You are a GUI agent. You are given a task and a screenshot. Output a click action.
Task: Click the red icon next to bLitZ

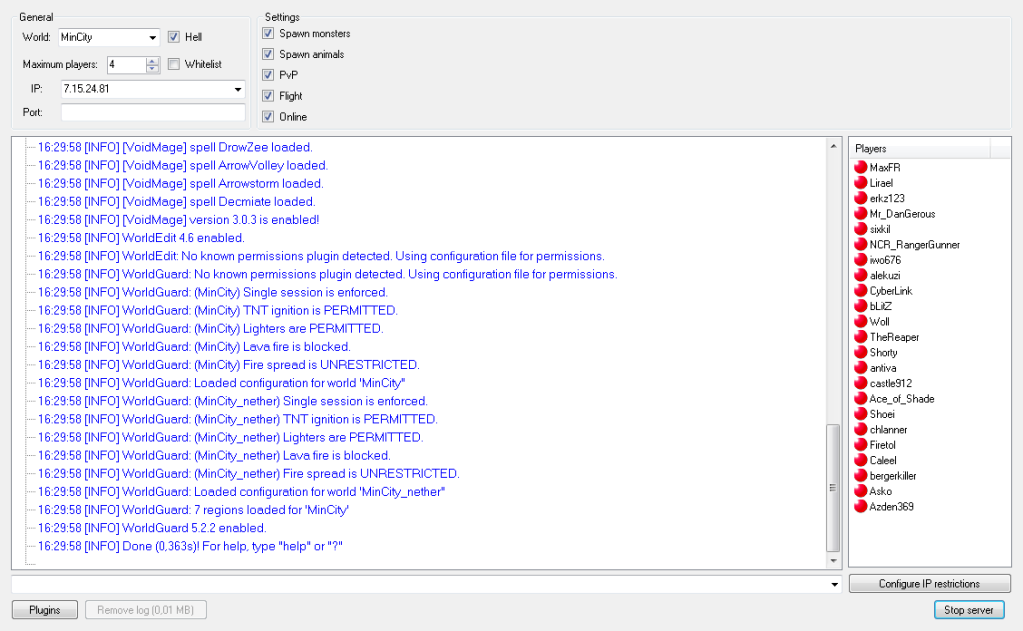tap(861, 306)
